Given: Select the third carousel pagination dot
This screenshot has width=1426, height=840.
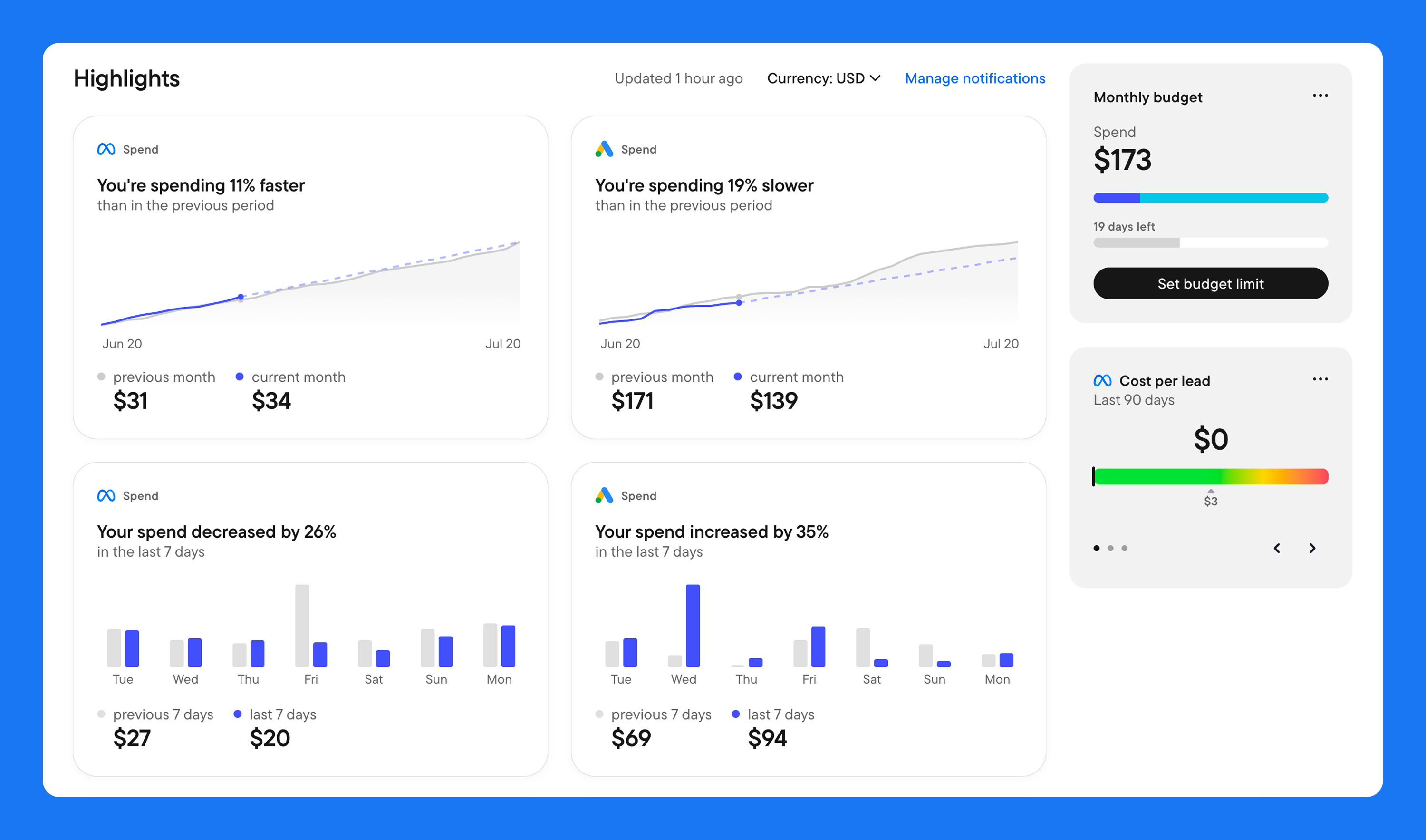Looking at the screenshot, I should tap(1124, 548).
